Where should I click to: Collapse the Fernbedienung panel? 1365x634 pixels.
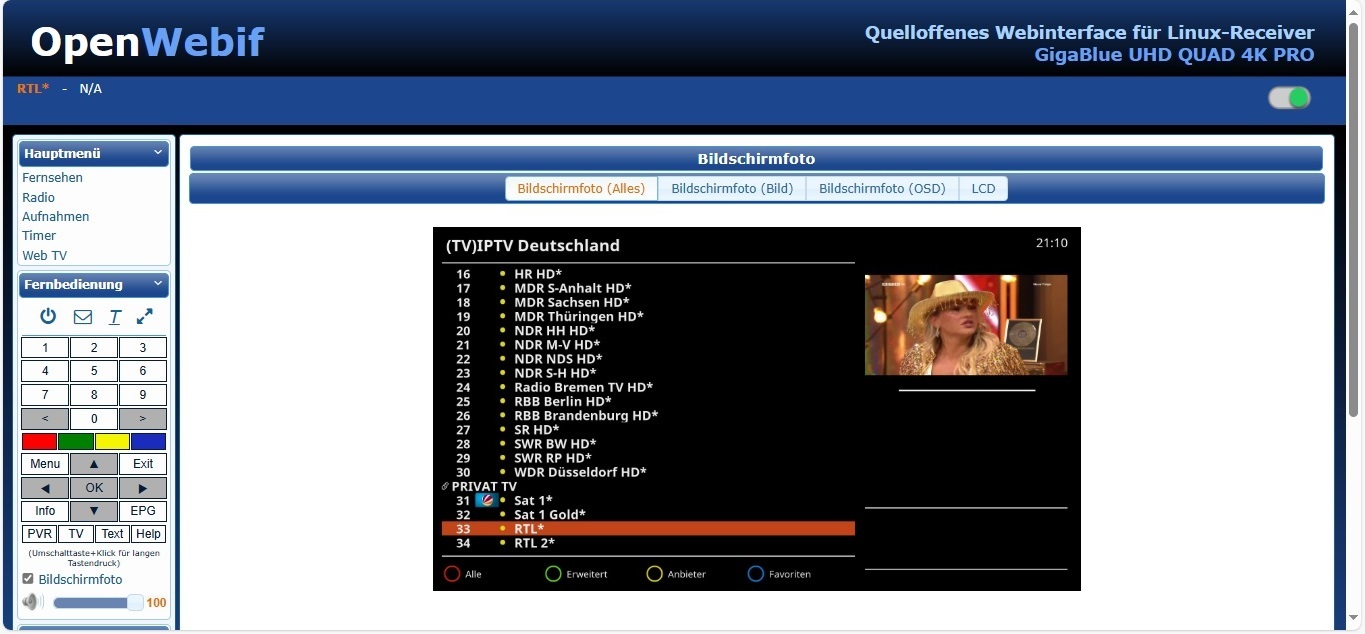click(158, 284)
